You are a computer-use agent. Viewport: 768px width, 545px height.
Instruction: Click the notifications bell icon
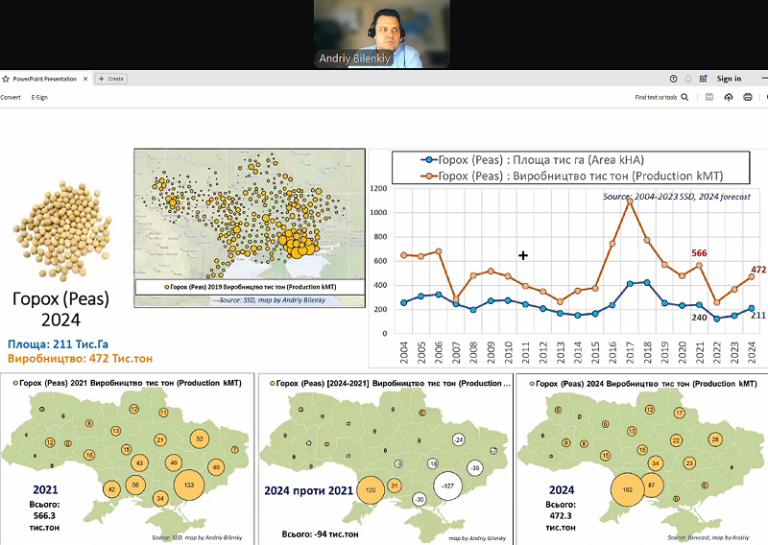688,79
